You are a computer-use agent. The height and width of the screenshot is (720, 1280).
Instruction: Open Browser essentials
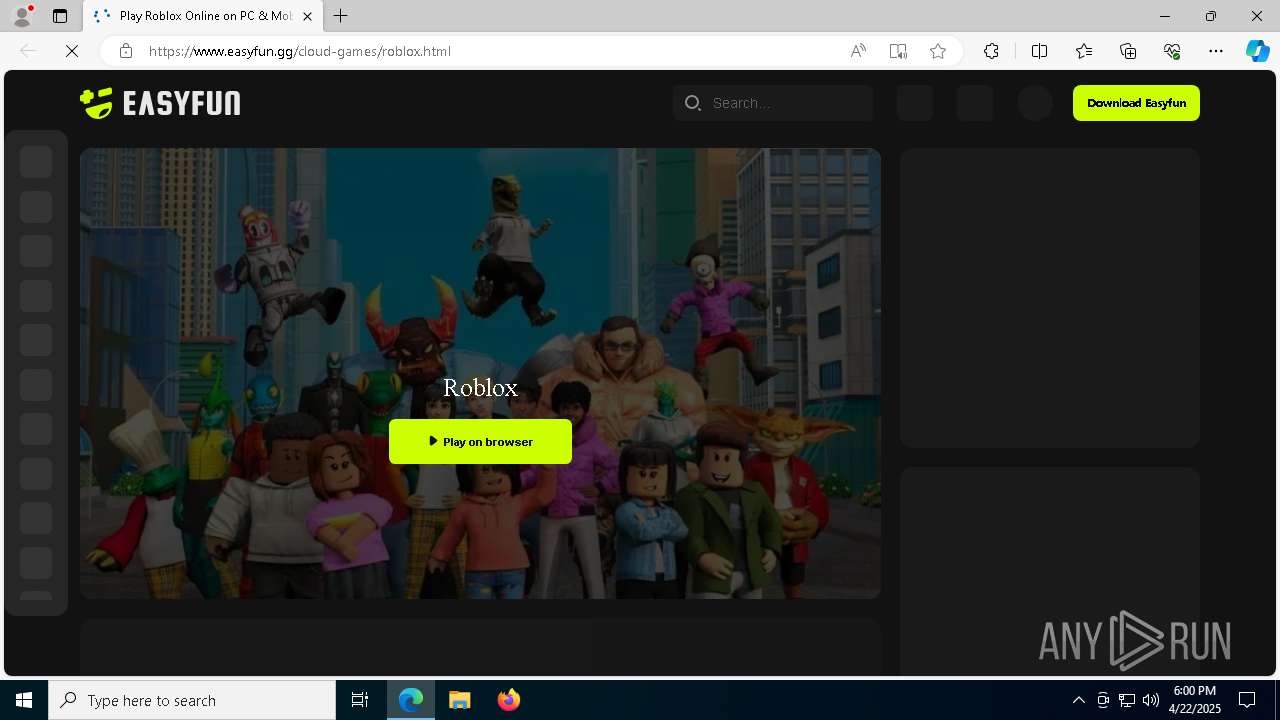pyautogui.click(x=1172, y=51)
